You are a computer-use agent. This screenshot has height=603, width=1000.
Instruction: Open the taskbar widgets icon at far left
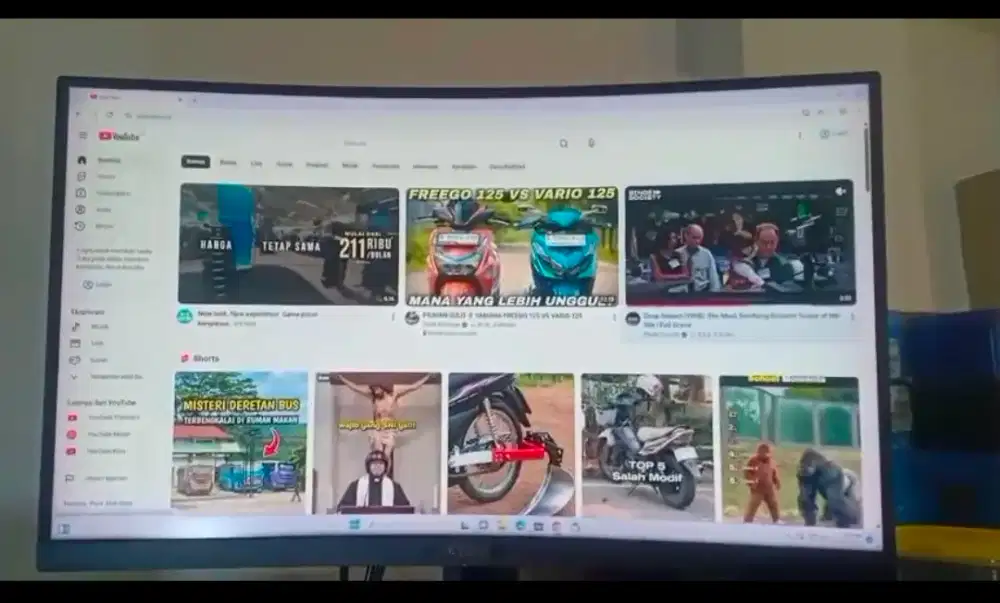(64, 529)
